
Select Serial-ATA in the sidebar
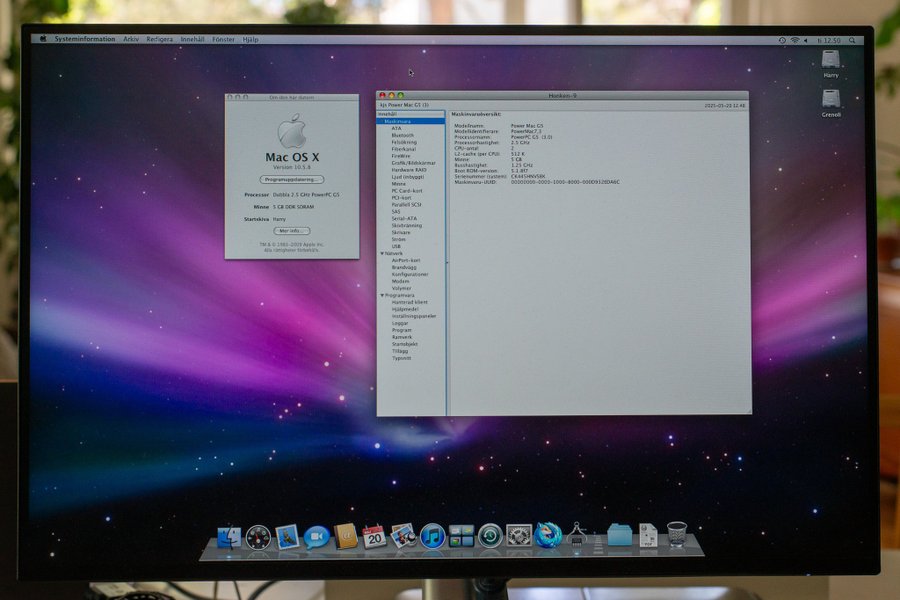404,219
